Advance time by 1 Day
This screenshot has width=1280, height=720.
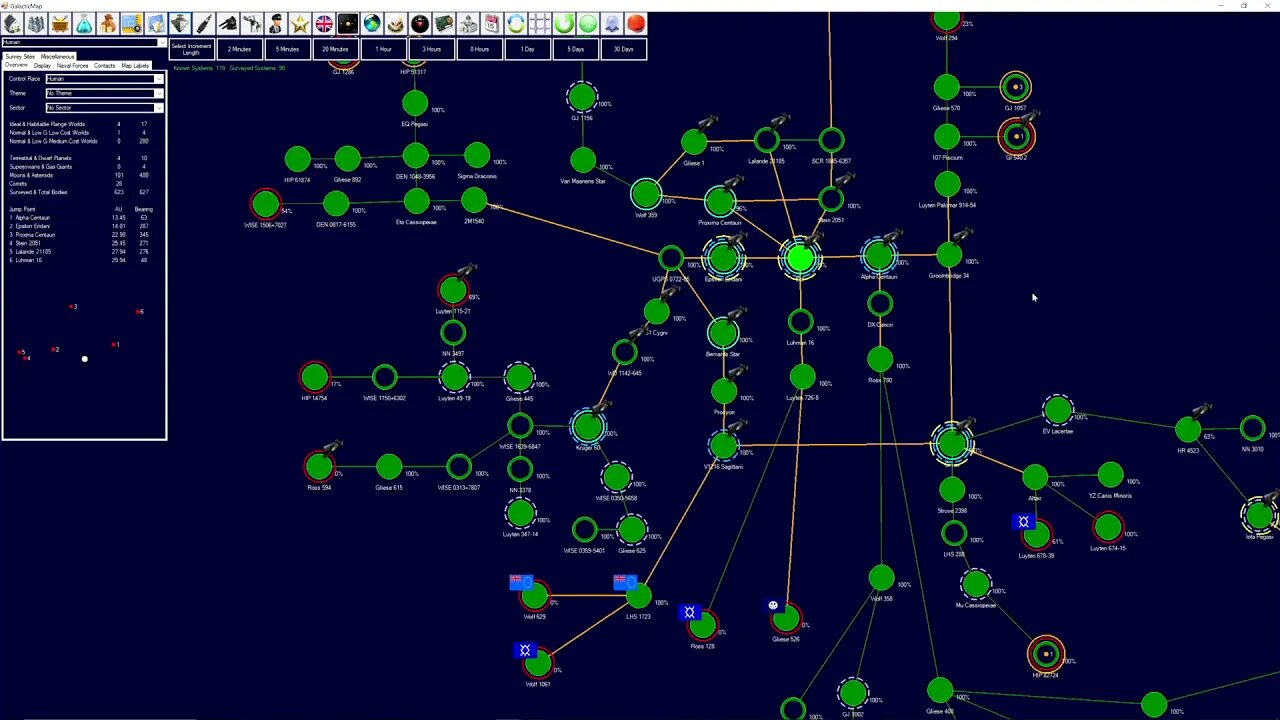coord(527,49)
